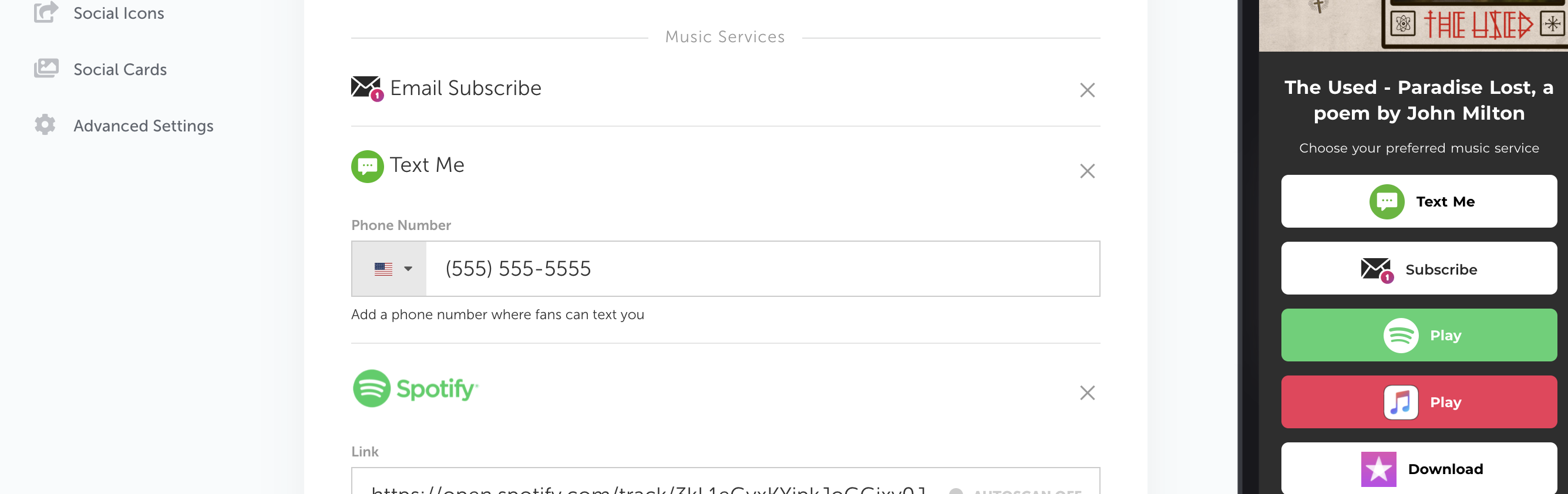Remove the Text Me service
Image resolution: width=1568 pixels, height=494 pixels.
click(1087, 171)
